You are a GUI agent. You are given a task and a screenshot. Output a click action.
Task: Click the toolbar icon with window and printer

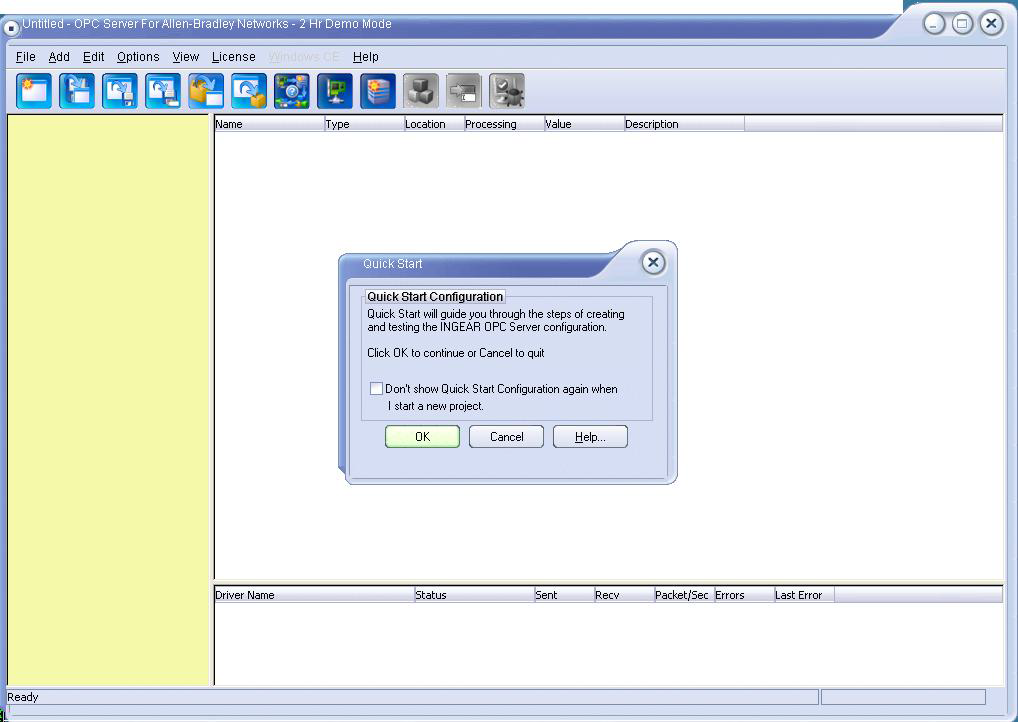(163, 91)
